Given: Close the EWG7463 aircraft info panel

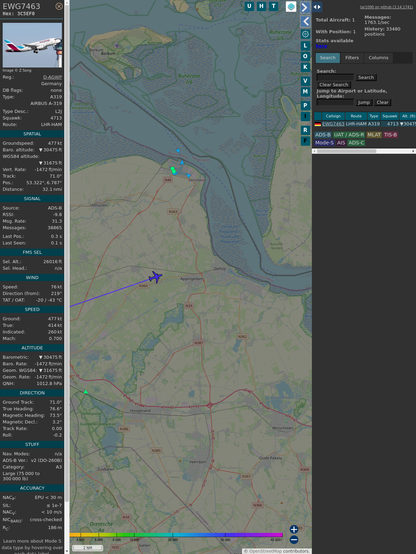Looking at the screenshot, I should [59, 6].
